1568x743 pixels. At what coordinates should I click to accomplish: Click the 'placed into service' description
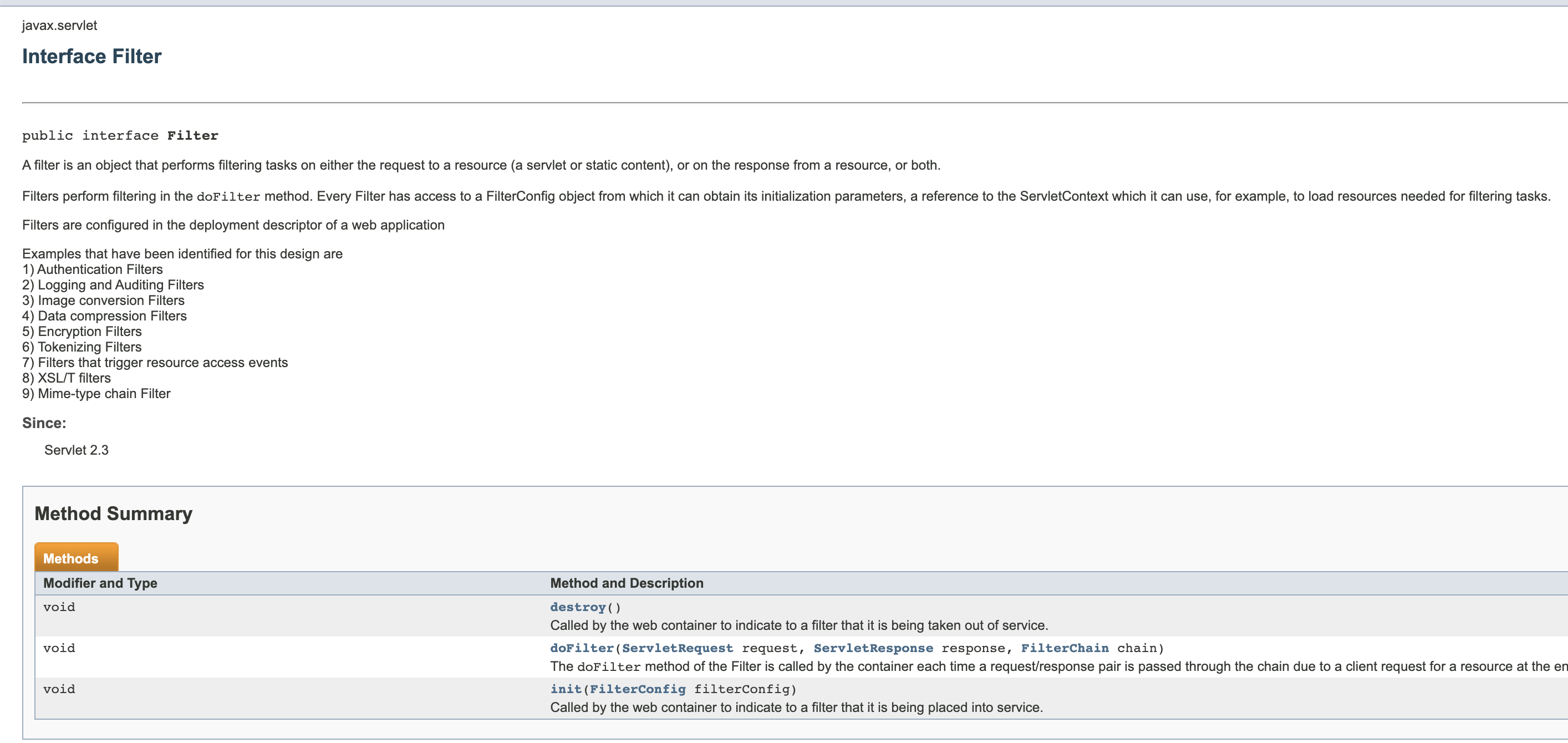[x=797, y=707]
